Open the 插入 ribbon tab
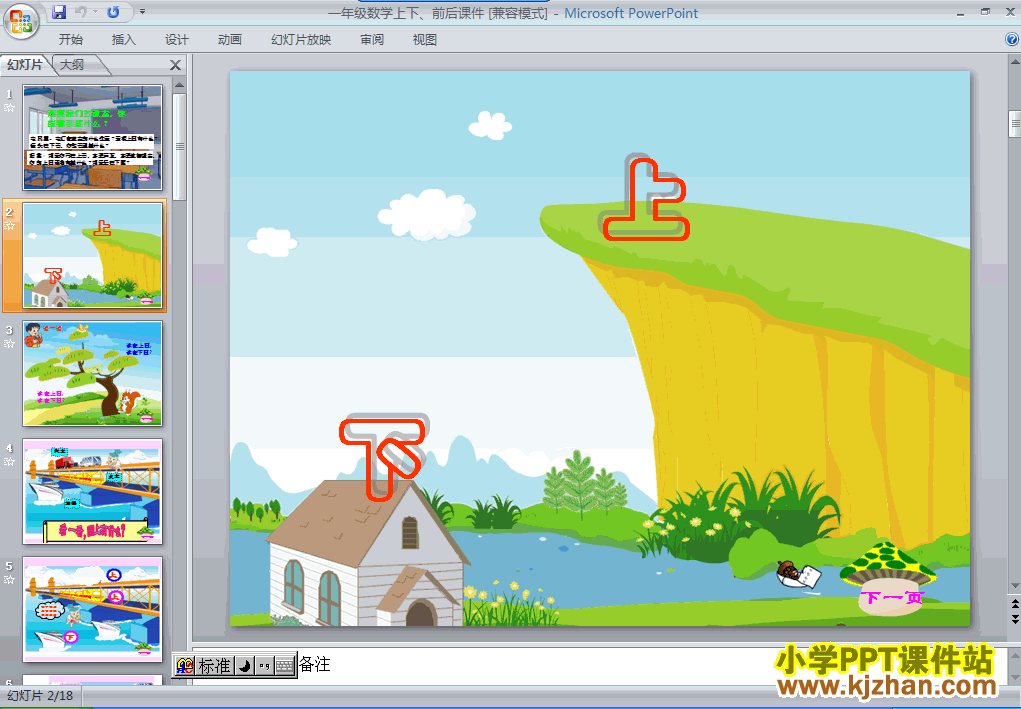 click(x=124, y=40)
